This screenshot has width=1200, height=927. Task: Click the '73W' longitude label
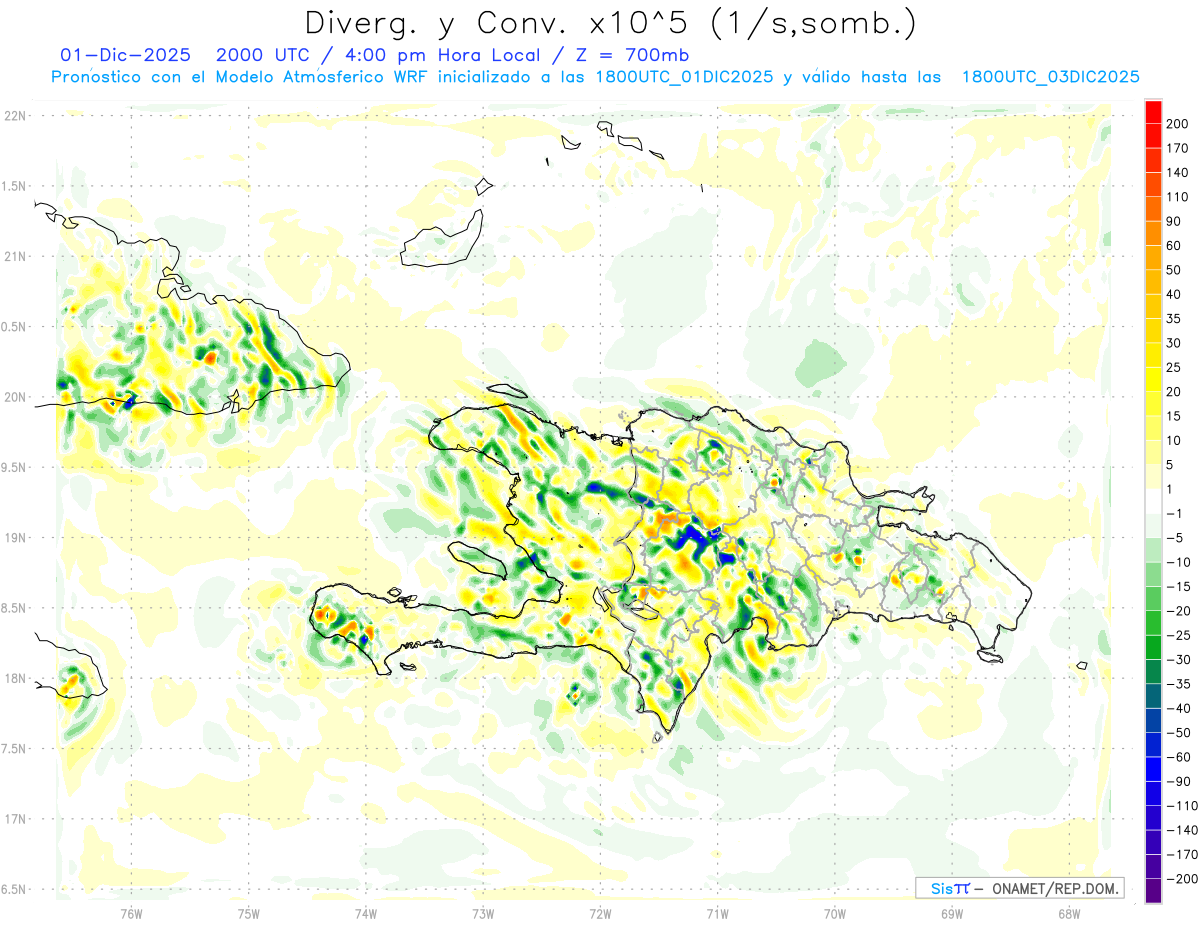click(483, 913)
